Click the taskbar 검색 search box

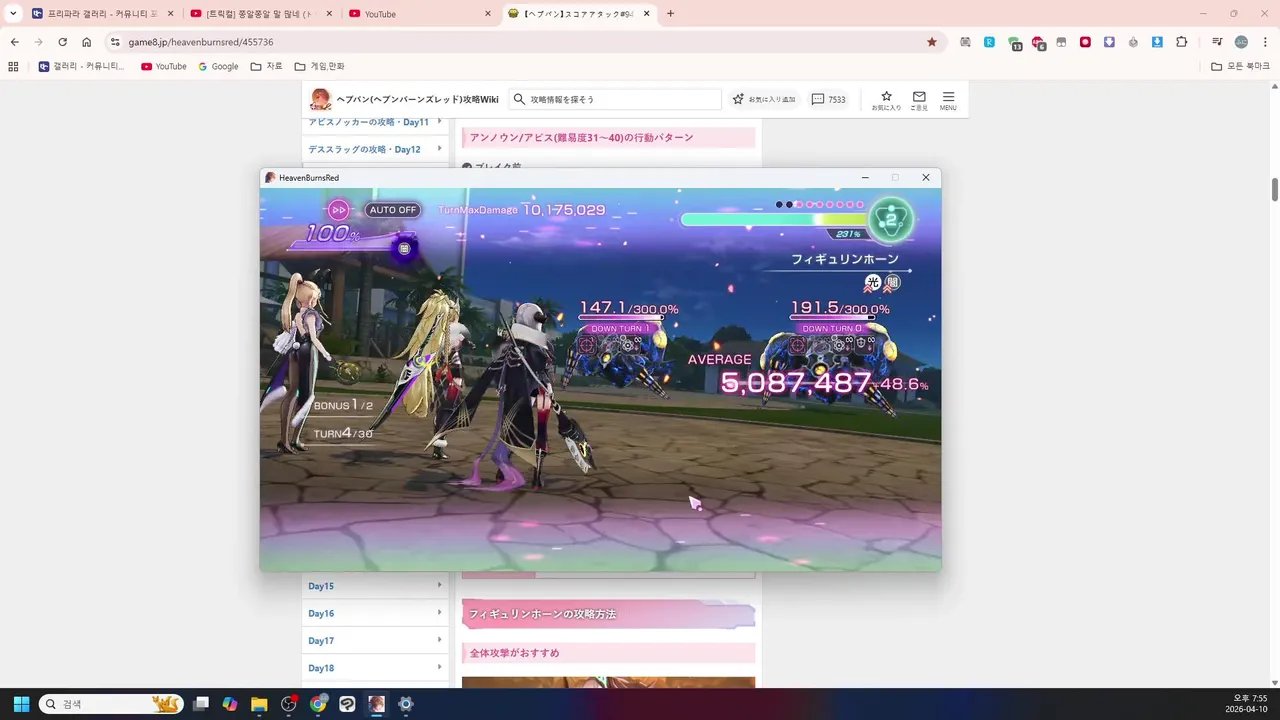coord(110,704)
